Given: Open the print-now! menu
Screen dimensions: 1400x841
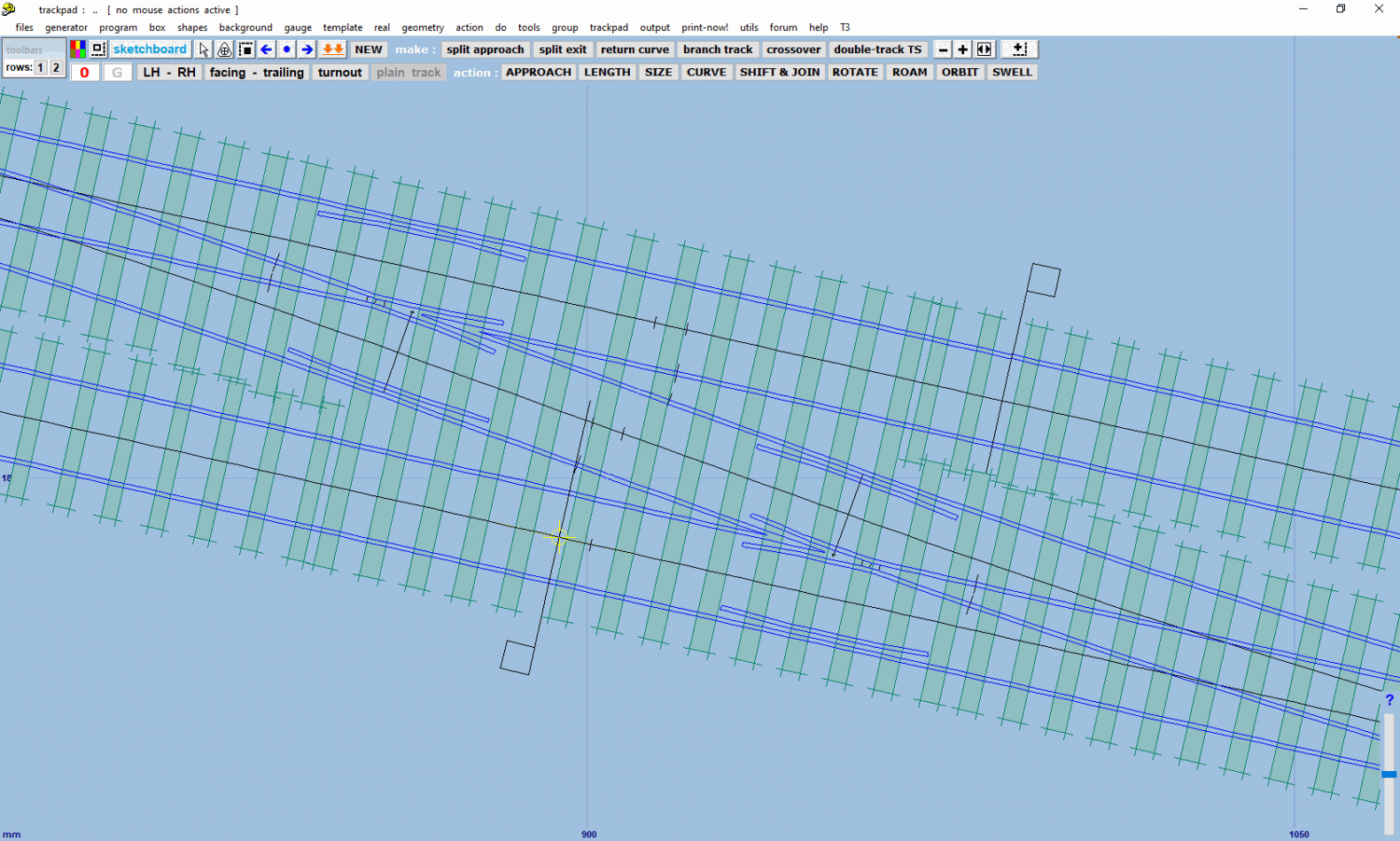Looking at the screenshot, I should (704, 27).
